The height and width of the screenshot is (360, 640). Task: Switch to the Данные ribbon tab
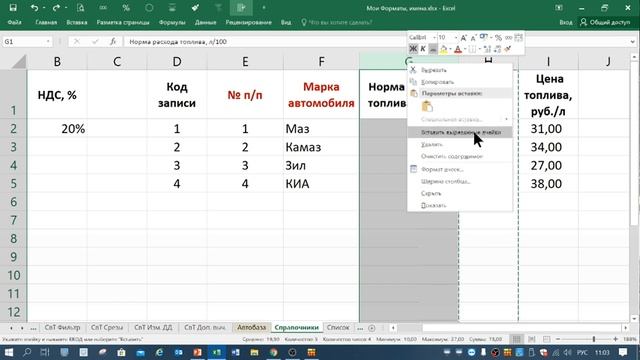205,22
